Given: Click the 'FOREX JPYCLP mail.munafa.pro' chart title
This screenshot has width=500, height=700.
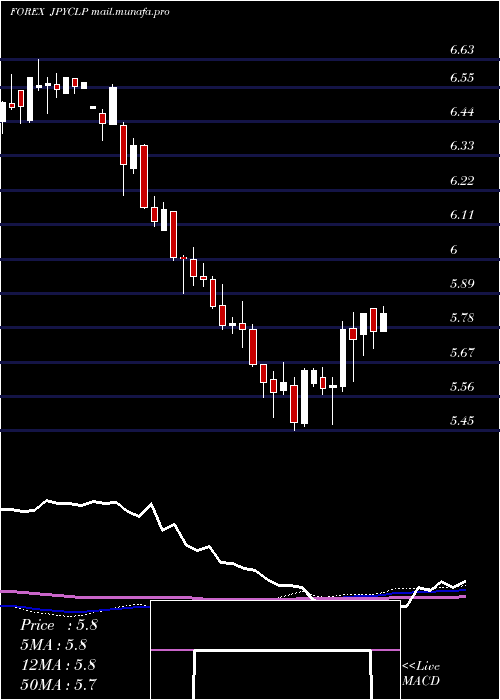Looking at the screenshot, I should tap(90, 12).
